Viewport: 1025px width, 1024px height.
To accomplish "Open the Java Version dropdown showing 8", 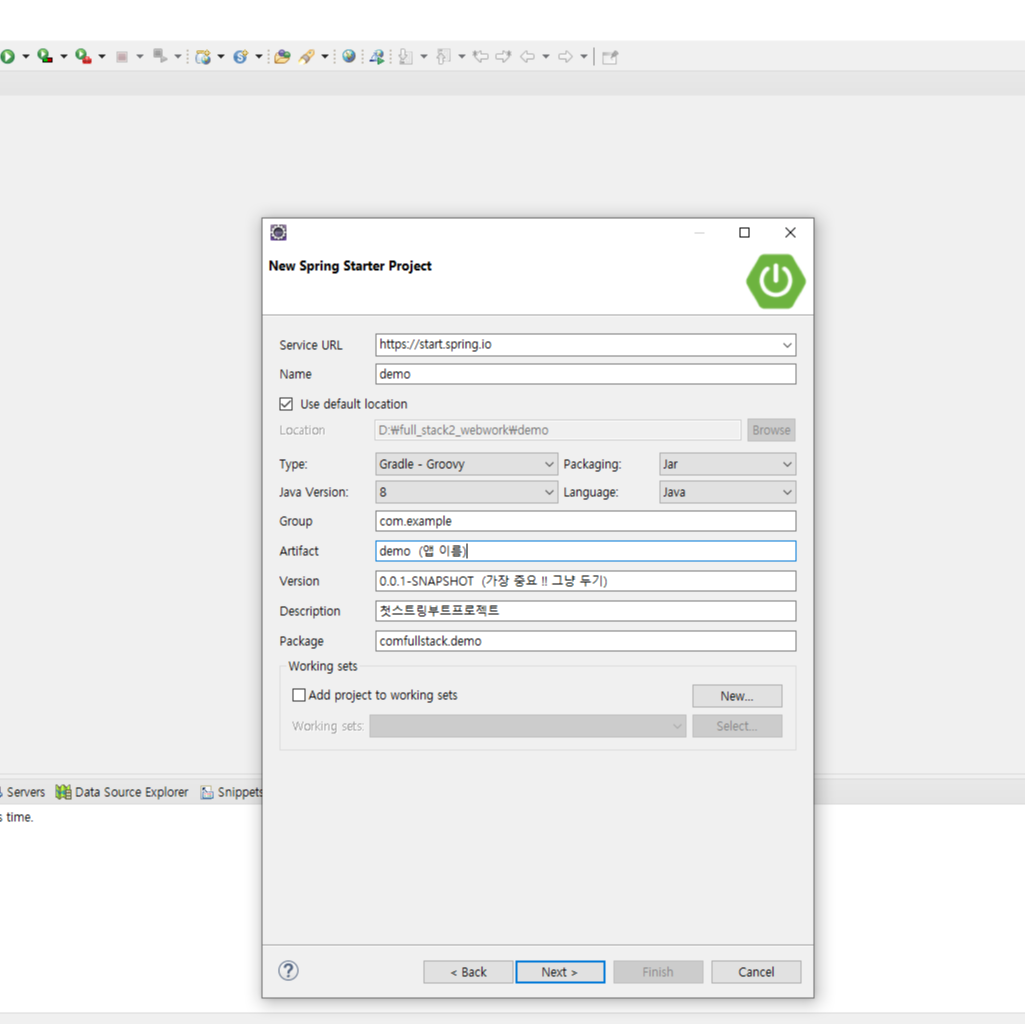I will pyautogui.click(x=466, y=492).
